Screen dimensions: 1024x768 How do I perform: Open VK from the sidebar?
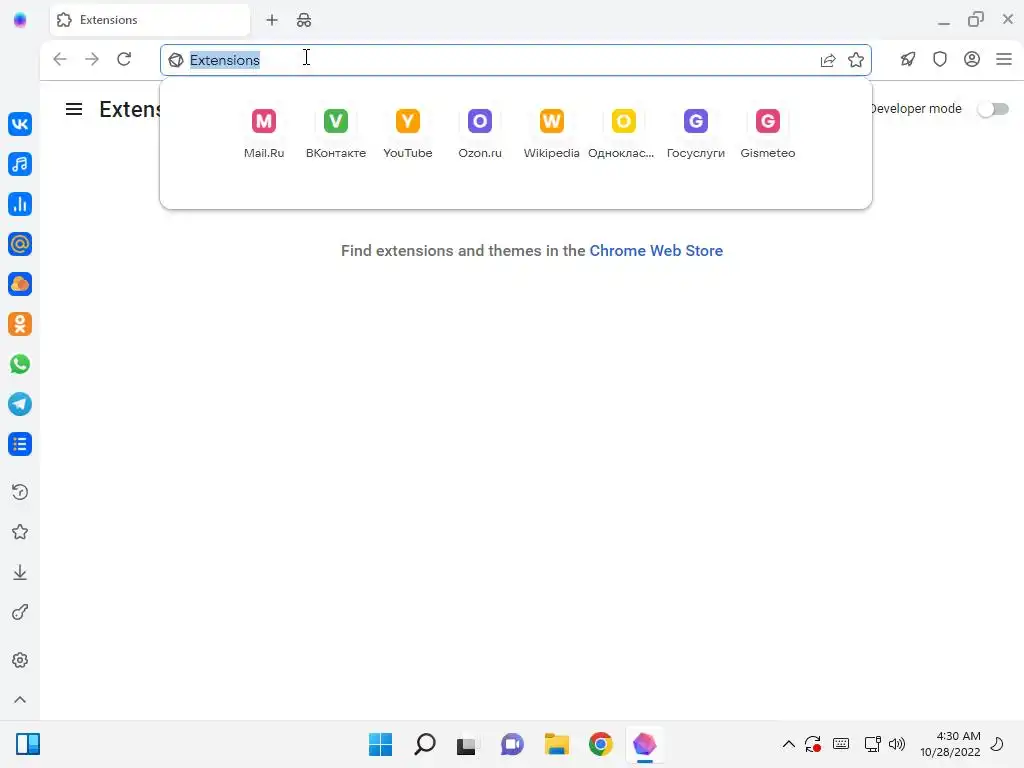[x=20, y=124]
